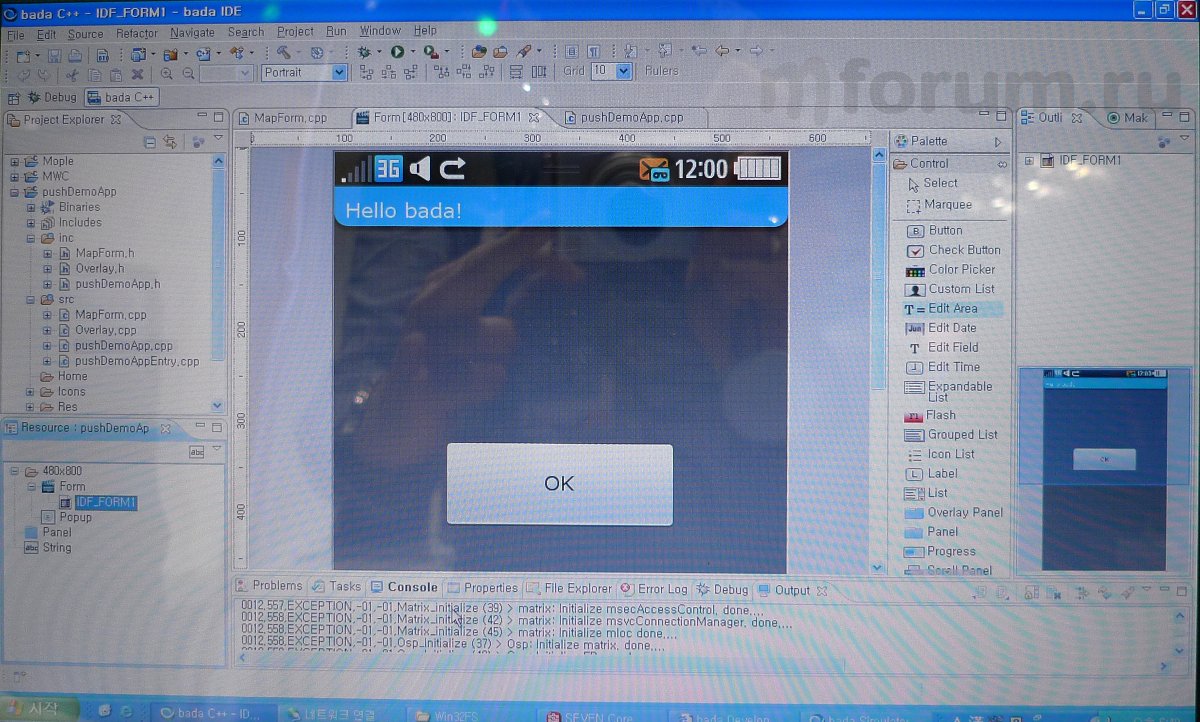Open the Error Log view tab

click(655, 589)
